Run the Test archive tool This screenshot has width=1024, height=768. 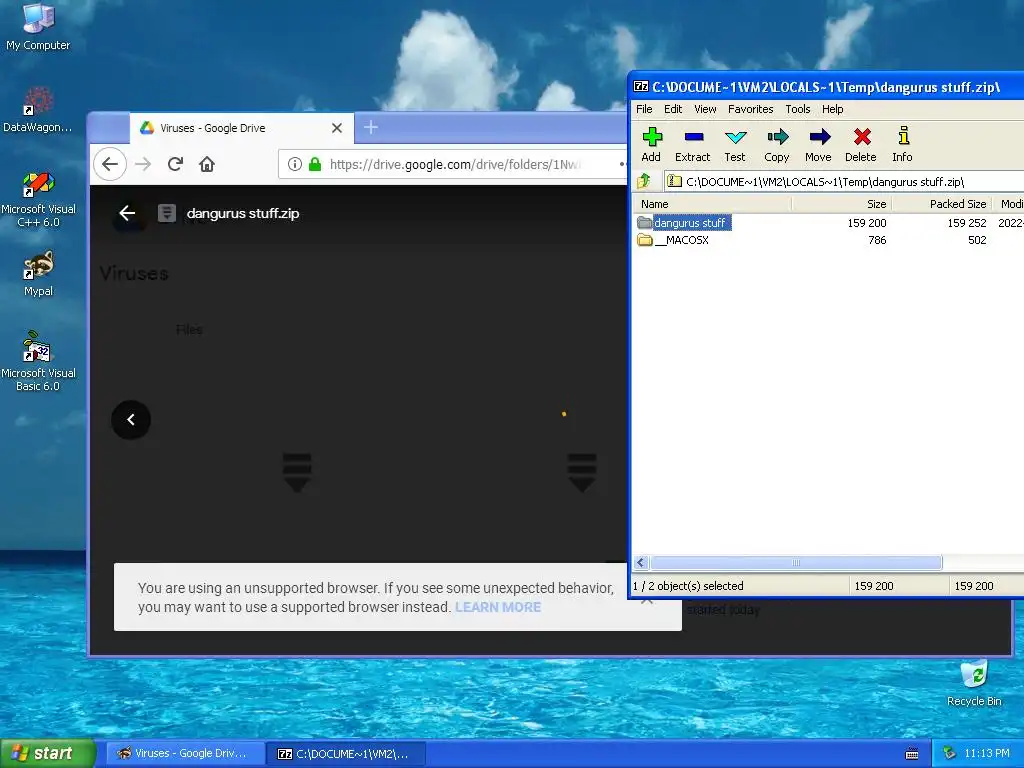point(735,144)
